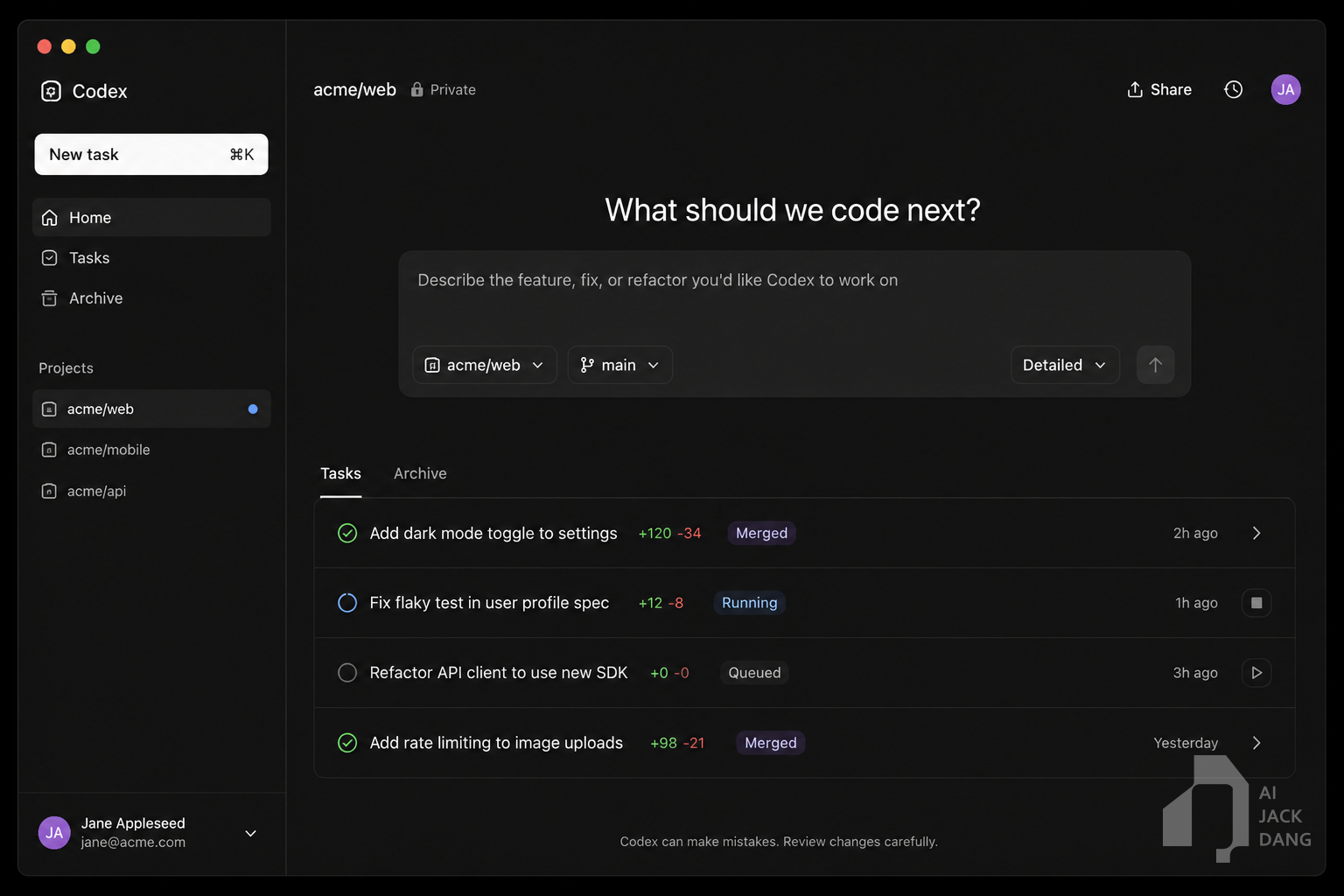Click the Projects section label
The height and width of the screenshot is (896, 1344).
click(66, 368)
